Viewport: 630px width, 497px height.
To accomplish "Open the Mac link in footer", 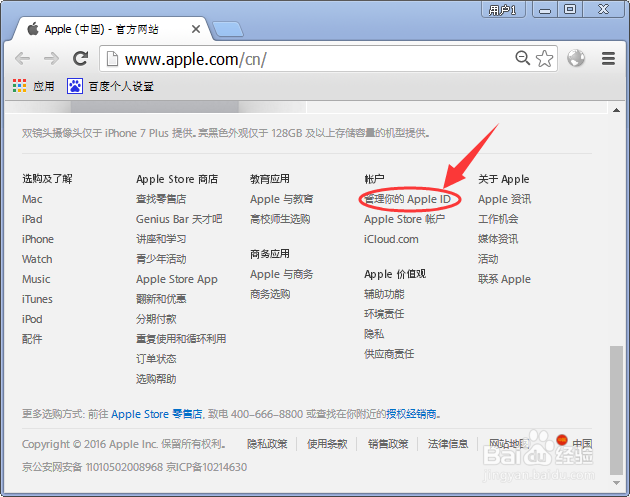I will 32,199.
